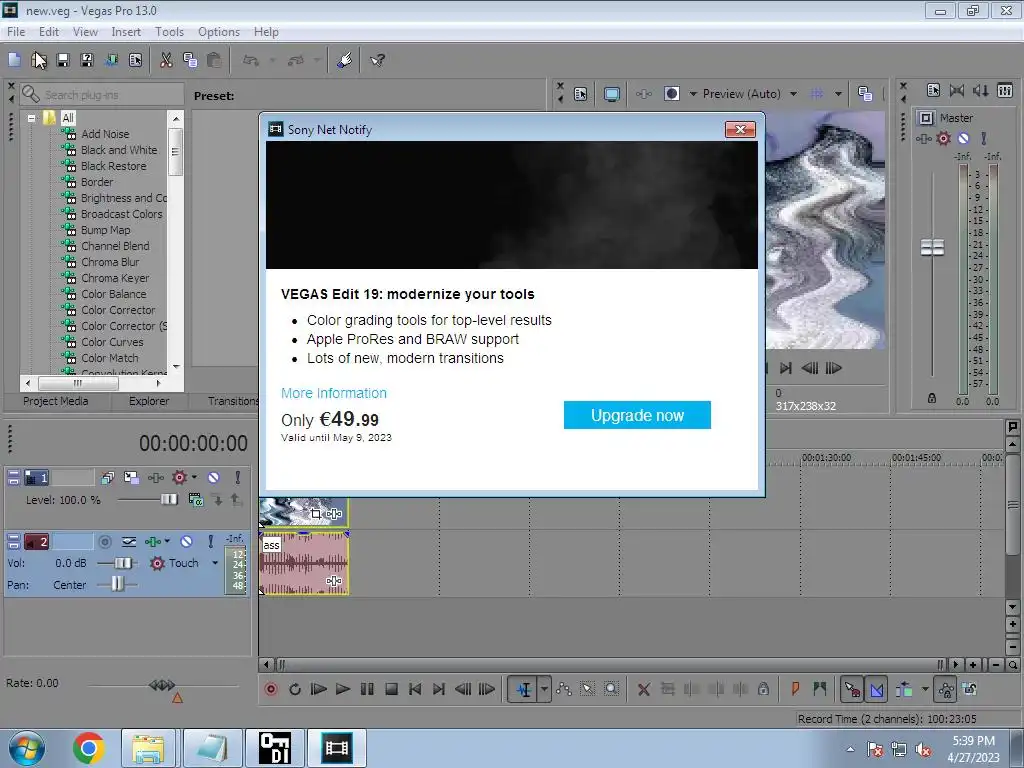Toggle Mute on video track 1
The height and width of the screenshot is (768, 1024).
tap(214, 477)
